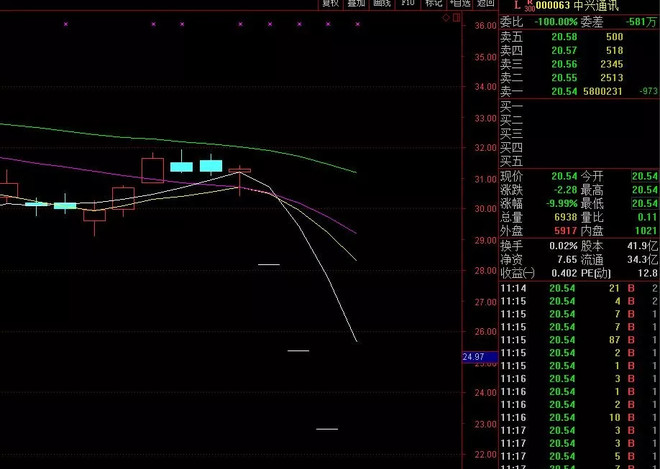Click the 叠加 overlay button
660x469 pixels.
click(x=356, y=4)
